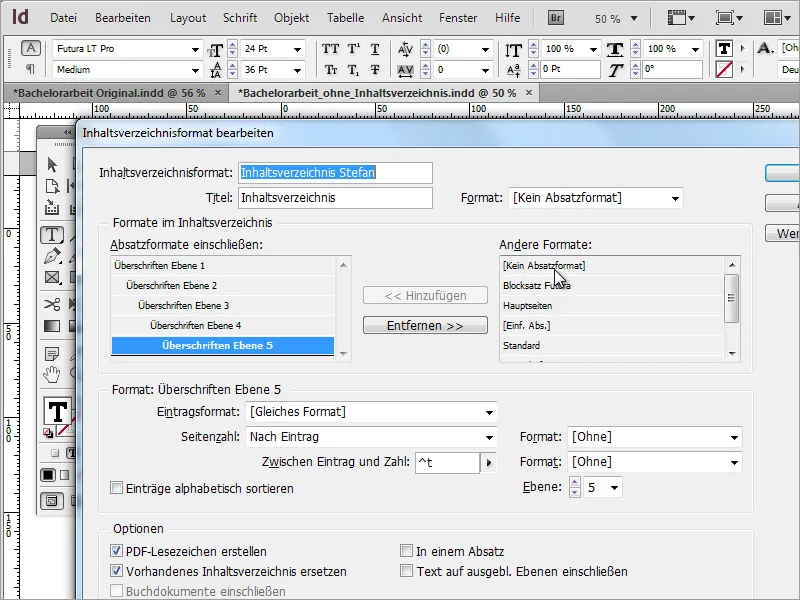The height and width of the screenshot is (600, 800).
Task: Uncheck PDF-Lesezeichen erstellen
Action: tap(116, 551)
